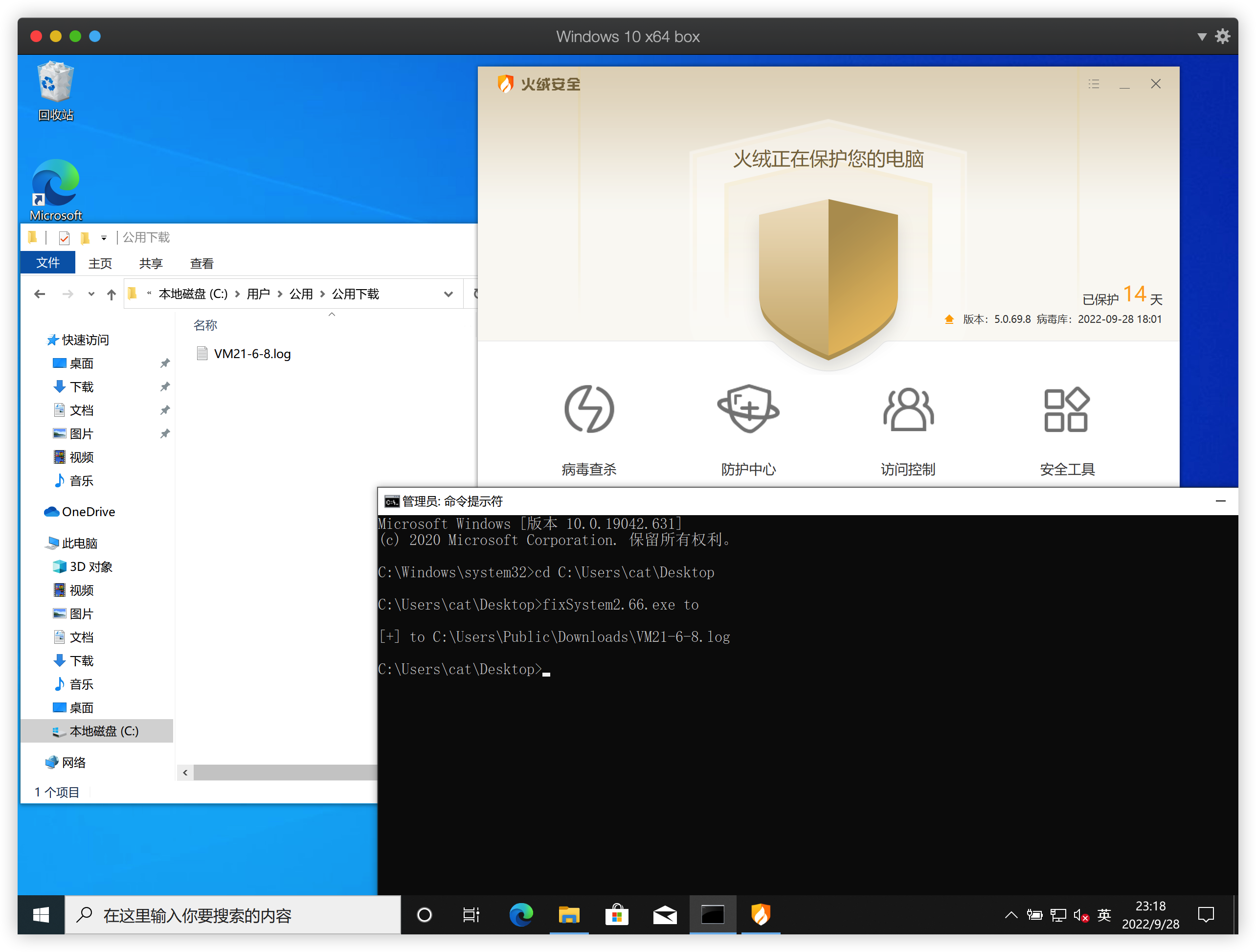1256x952 pixels.
Task: Open Task View on the taskbar
Action: [x=471, y=915]
